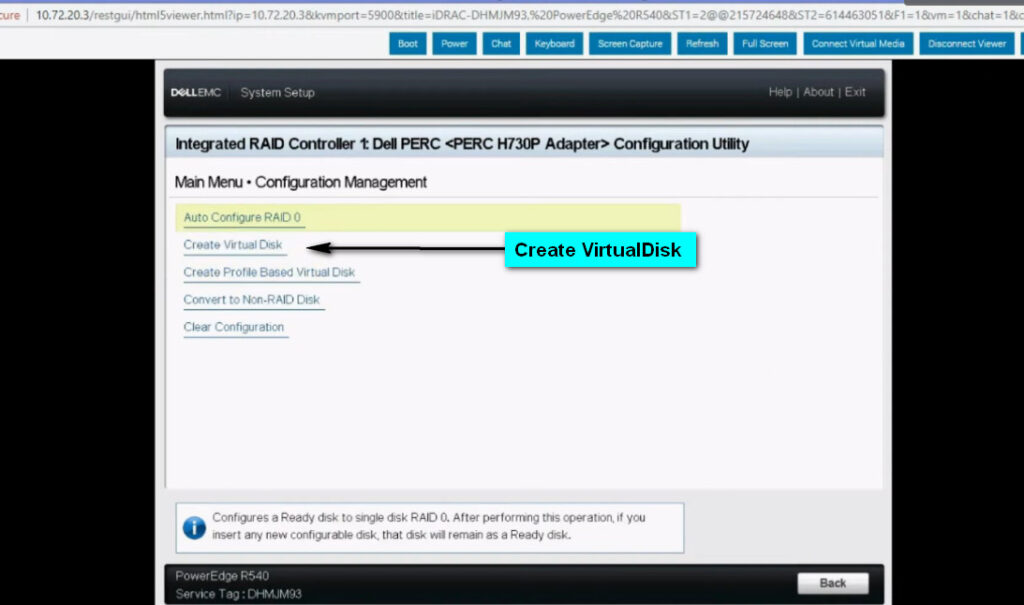Click the System Setup title text
Image resolution: width=1024 pixels, height=605 pixels.
tap(278, 93)
